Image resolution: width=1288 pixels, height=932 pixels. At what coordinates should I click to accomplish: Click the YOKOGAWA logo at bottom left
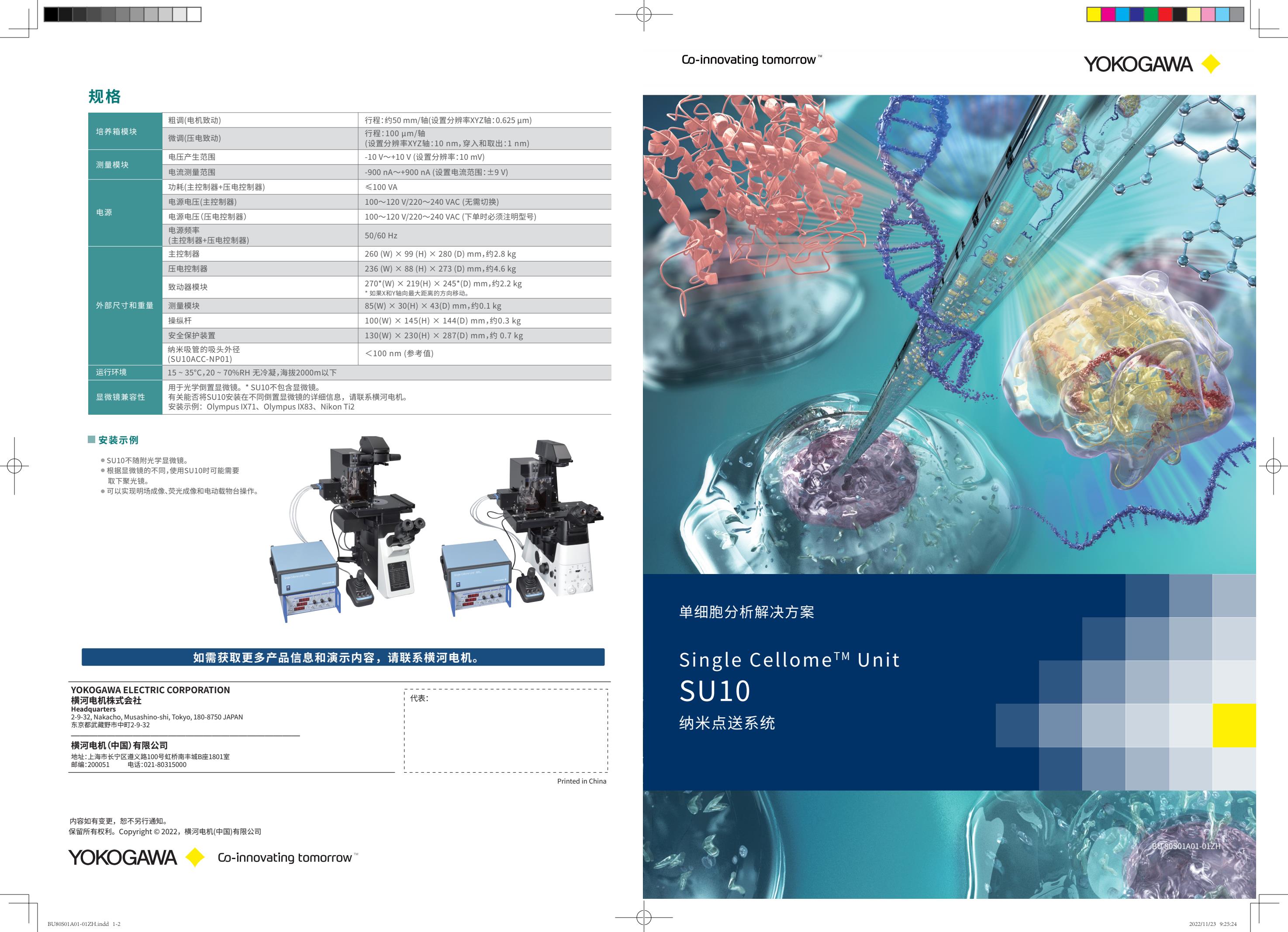(x=136, y=857)
